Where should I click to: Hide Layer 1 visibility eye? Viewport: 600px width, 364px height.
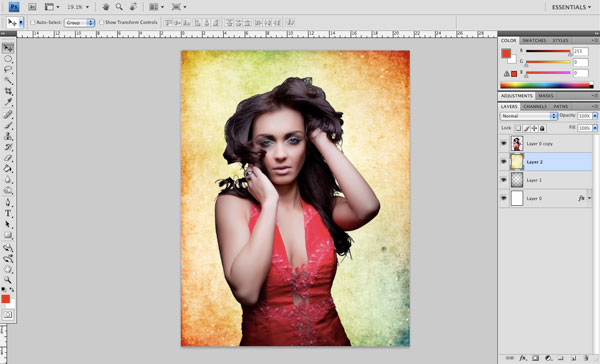pyautogui.click(x=504, y=180)
